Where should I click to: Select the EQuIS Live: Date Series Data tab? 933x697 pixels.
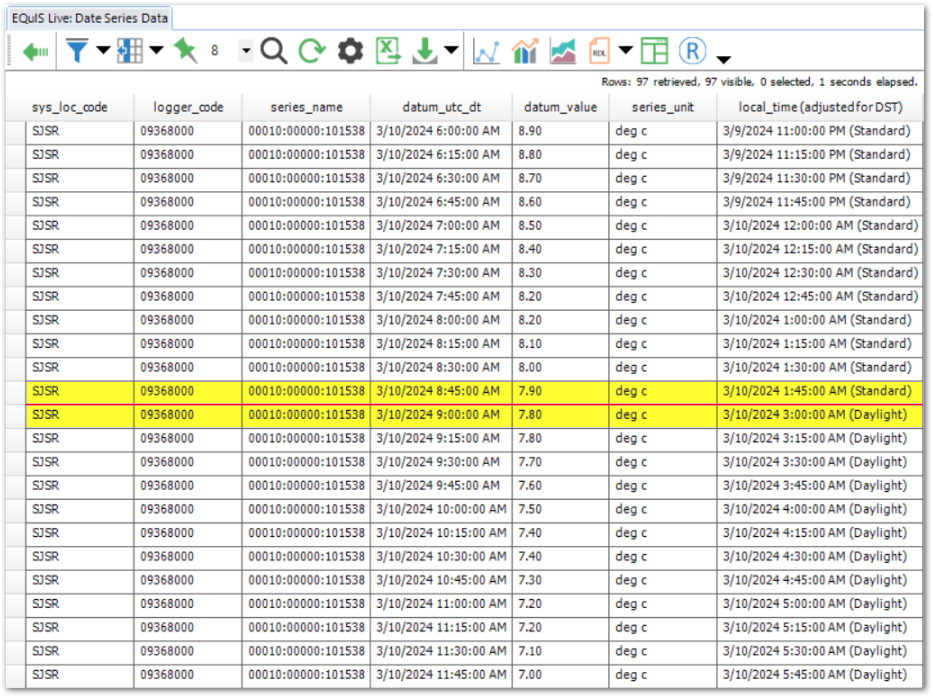click(89, 18)
